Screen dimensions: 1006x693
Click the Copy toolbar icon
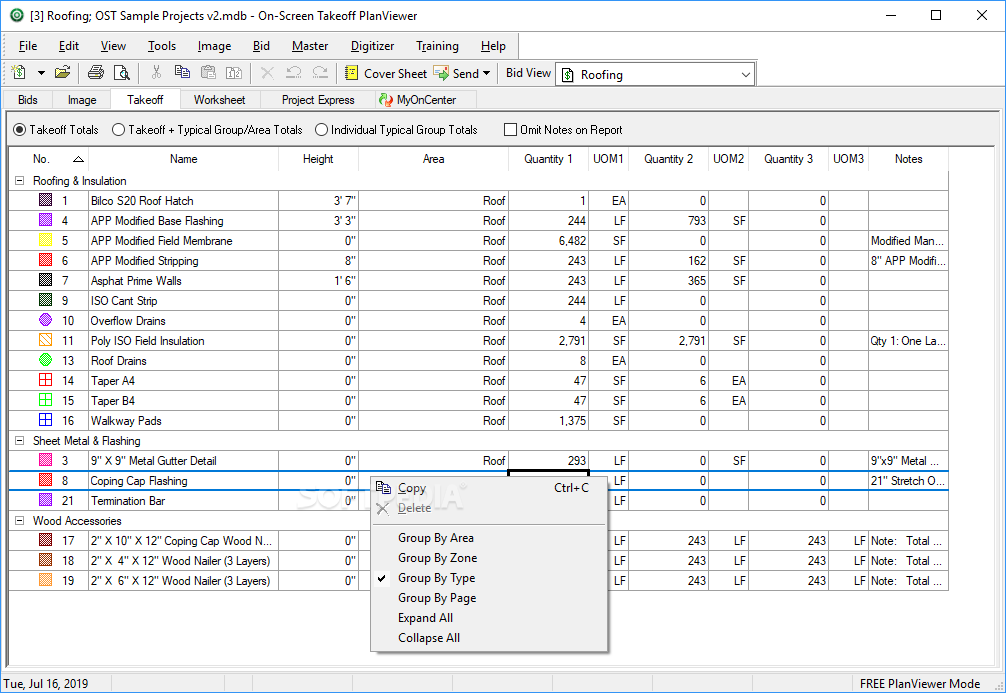[x=182, y=73]
